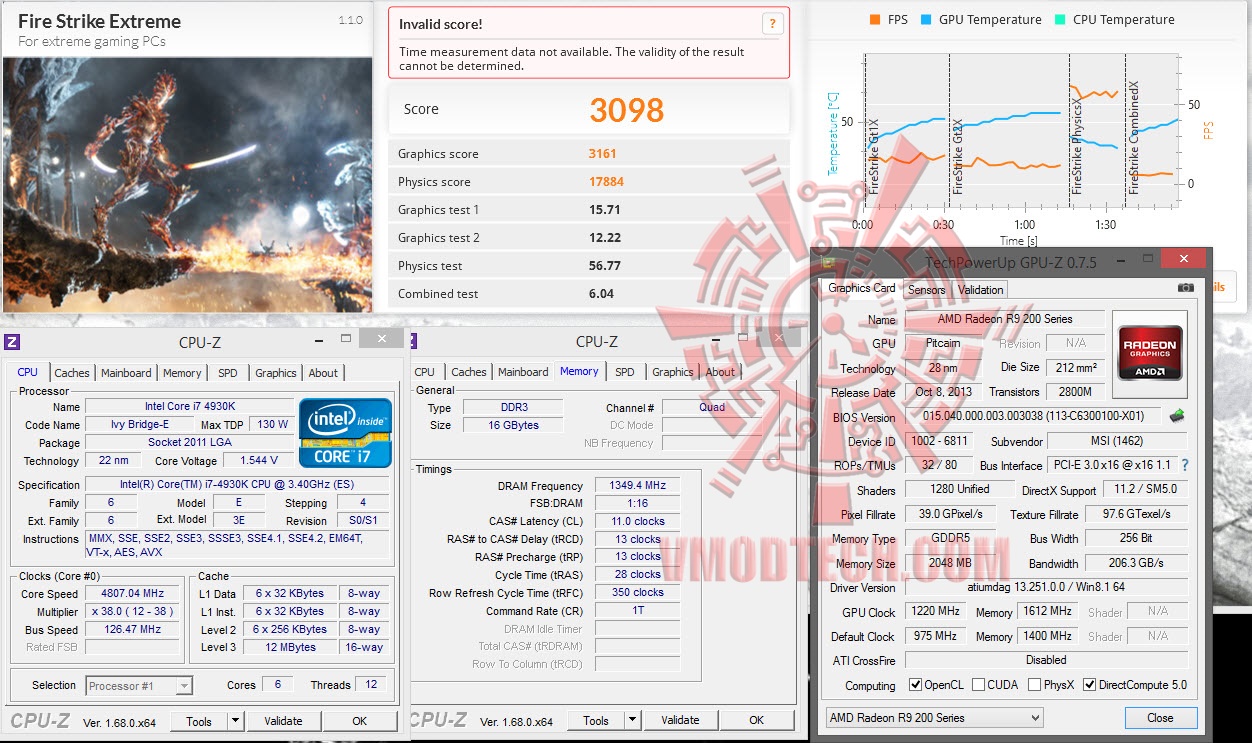The height and width of the screenshot is (743, 1252).
Task: Select Caches tab in right CPU-Z window
Action: [x=469, y=371]
